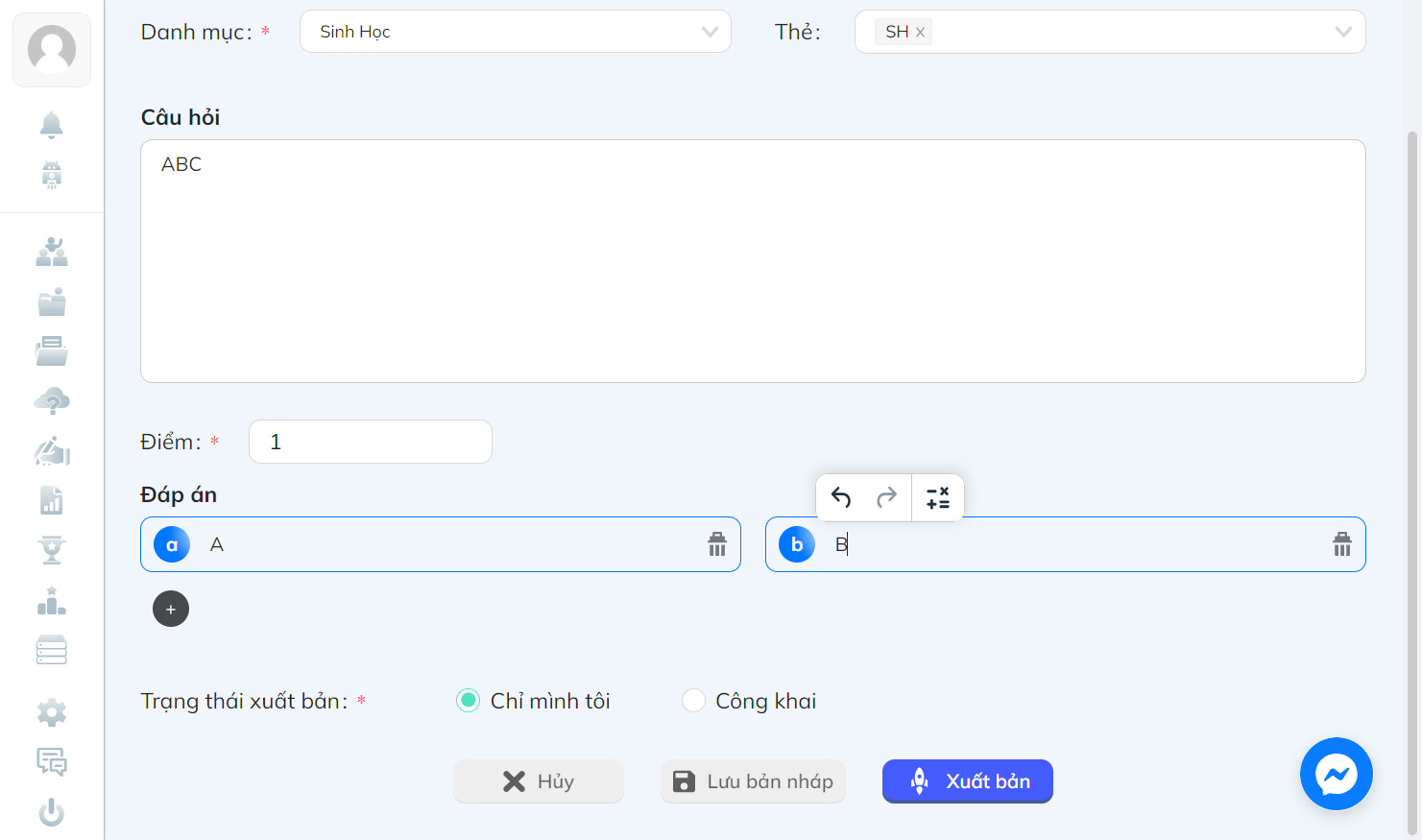Open the leaderboard podium sidebar icon

[52, 601]
